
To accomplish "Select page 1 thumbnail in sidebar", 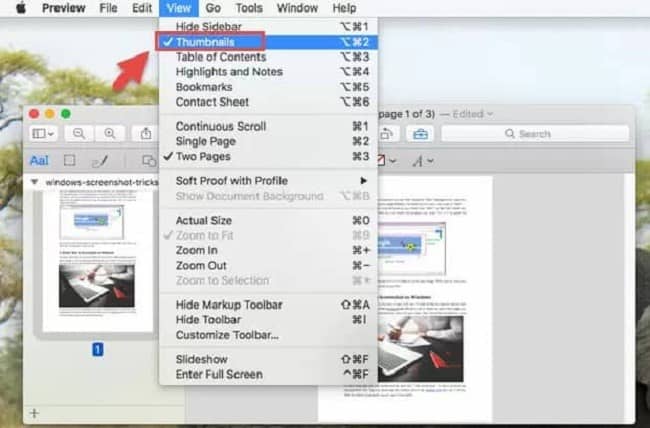I will [97, 261].
